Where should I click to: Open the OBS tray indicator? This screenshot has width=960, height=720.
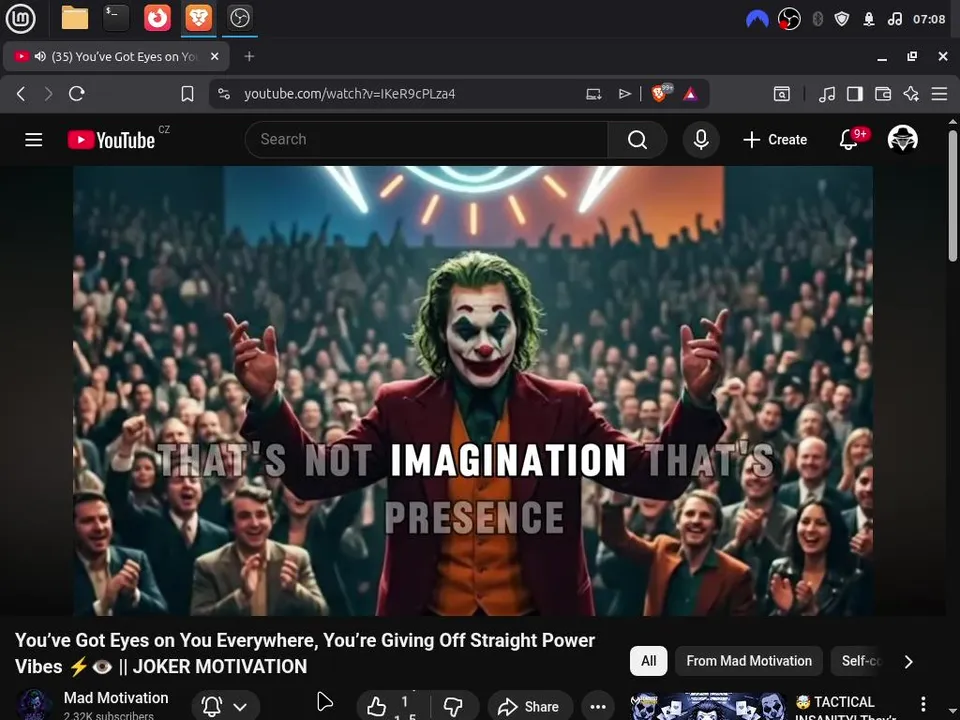pos(789,19)
